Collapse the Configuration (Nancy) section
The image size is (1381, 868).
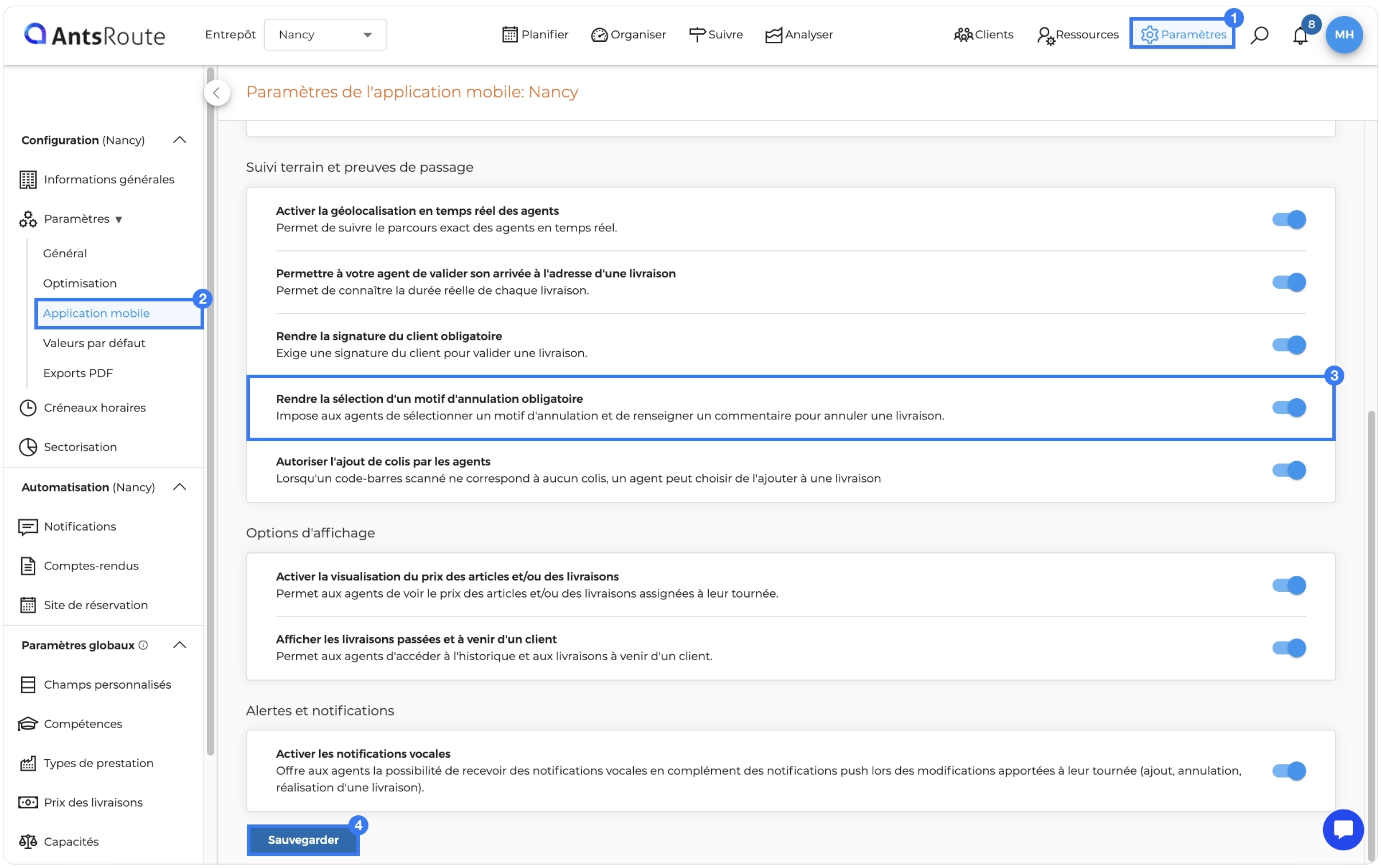pyautogui.click(x=179, y=140)
